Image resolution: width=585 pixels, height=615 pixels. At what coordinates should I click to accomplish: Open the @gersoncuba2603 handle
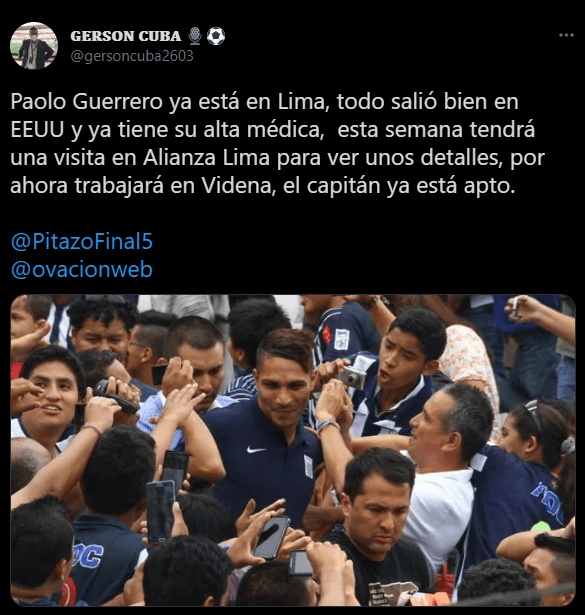coord(132,56)
